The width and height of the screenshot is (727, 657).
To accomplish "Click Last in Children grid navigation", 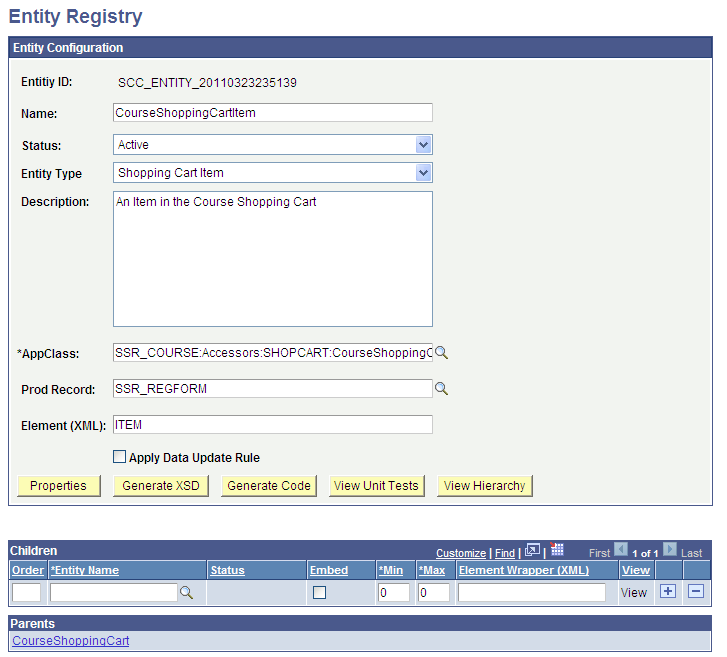I will [x=691, y=553].
